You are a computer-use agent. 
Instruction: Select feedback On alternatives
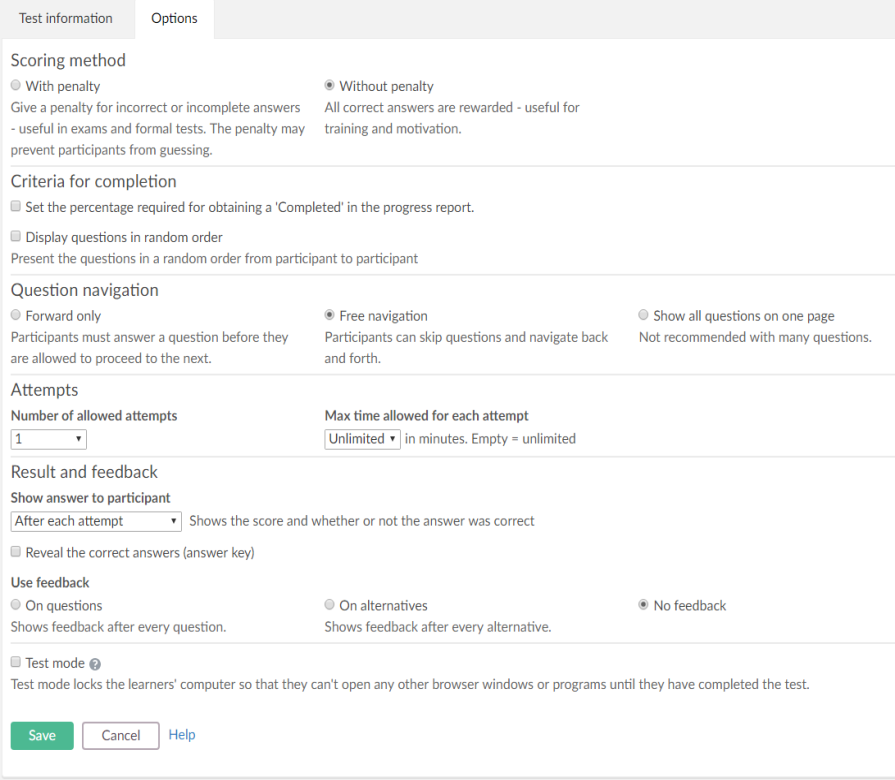329,604
